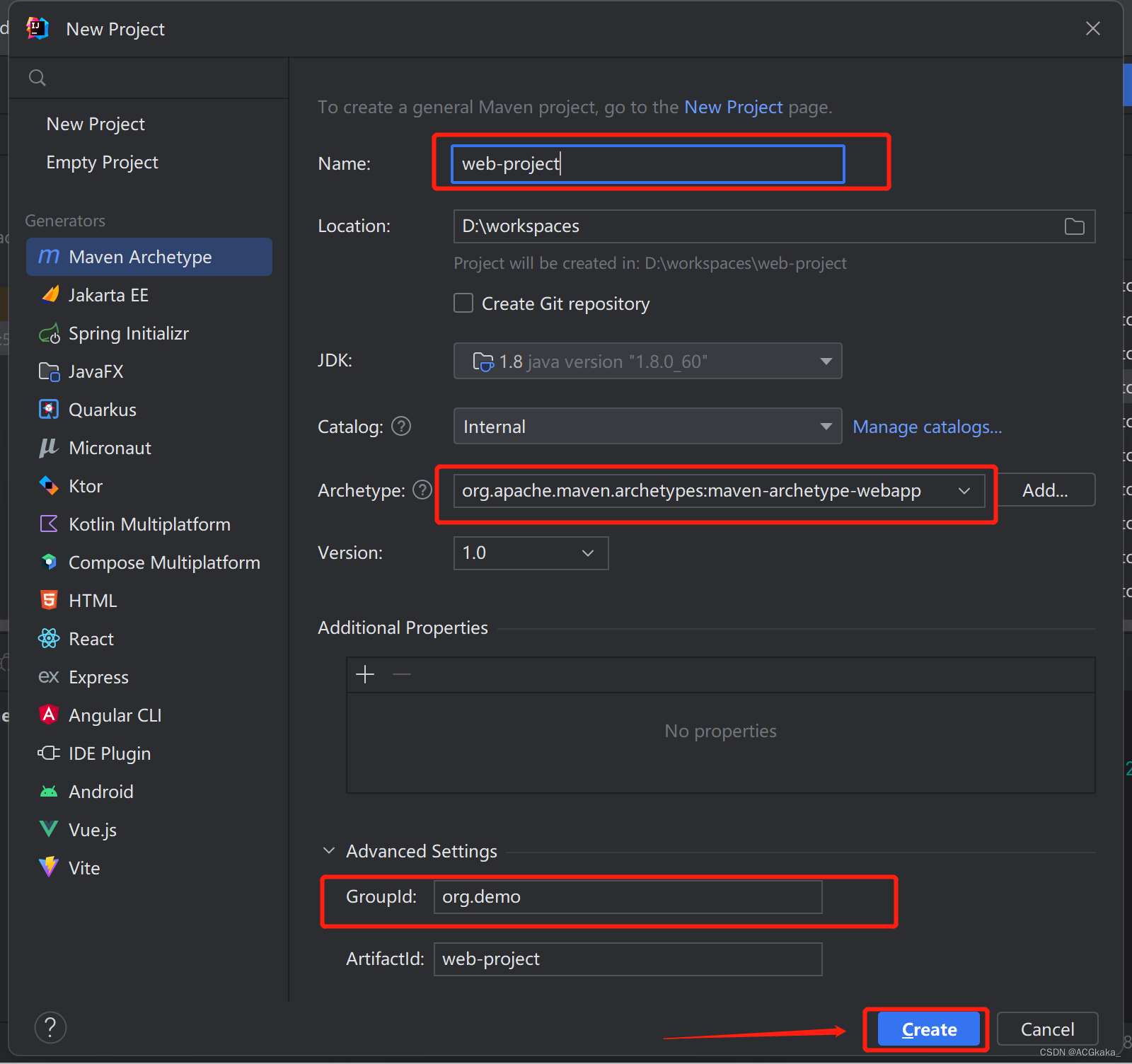Open the Version 1.0 dropdown
Viewport: 1132px width, 1064px height.
[531, 553]
